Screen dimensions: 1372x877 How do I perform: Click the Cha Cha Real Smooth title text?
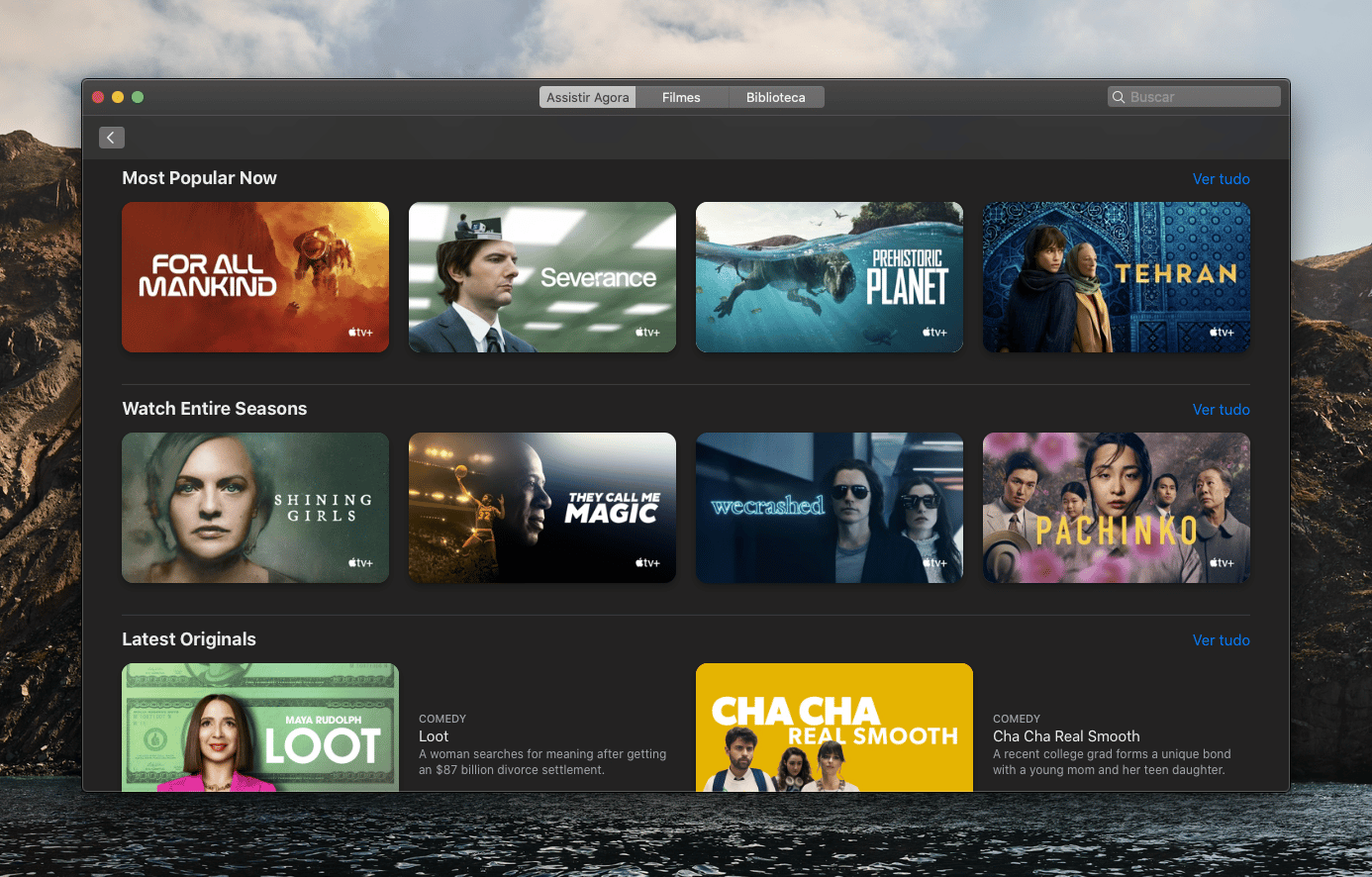[x=1066, y=736]
